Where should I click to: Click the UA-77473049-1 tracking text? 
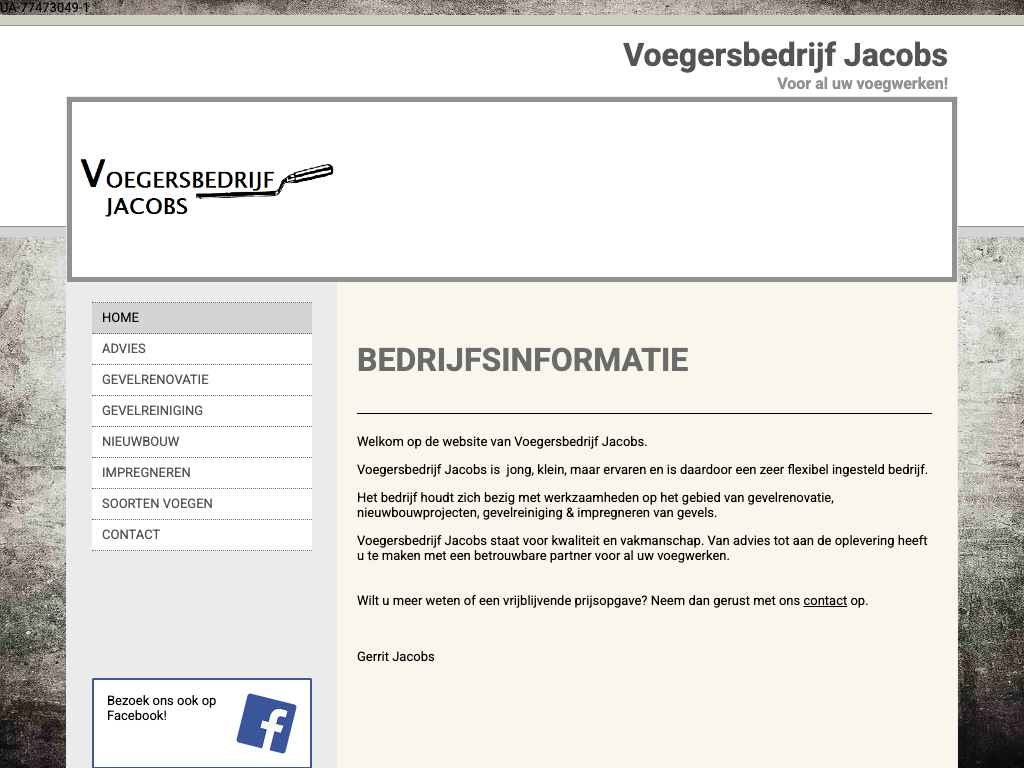45,7
